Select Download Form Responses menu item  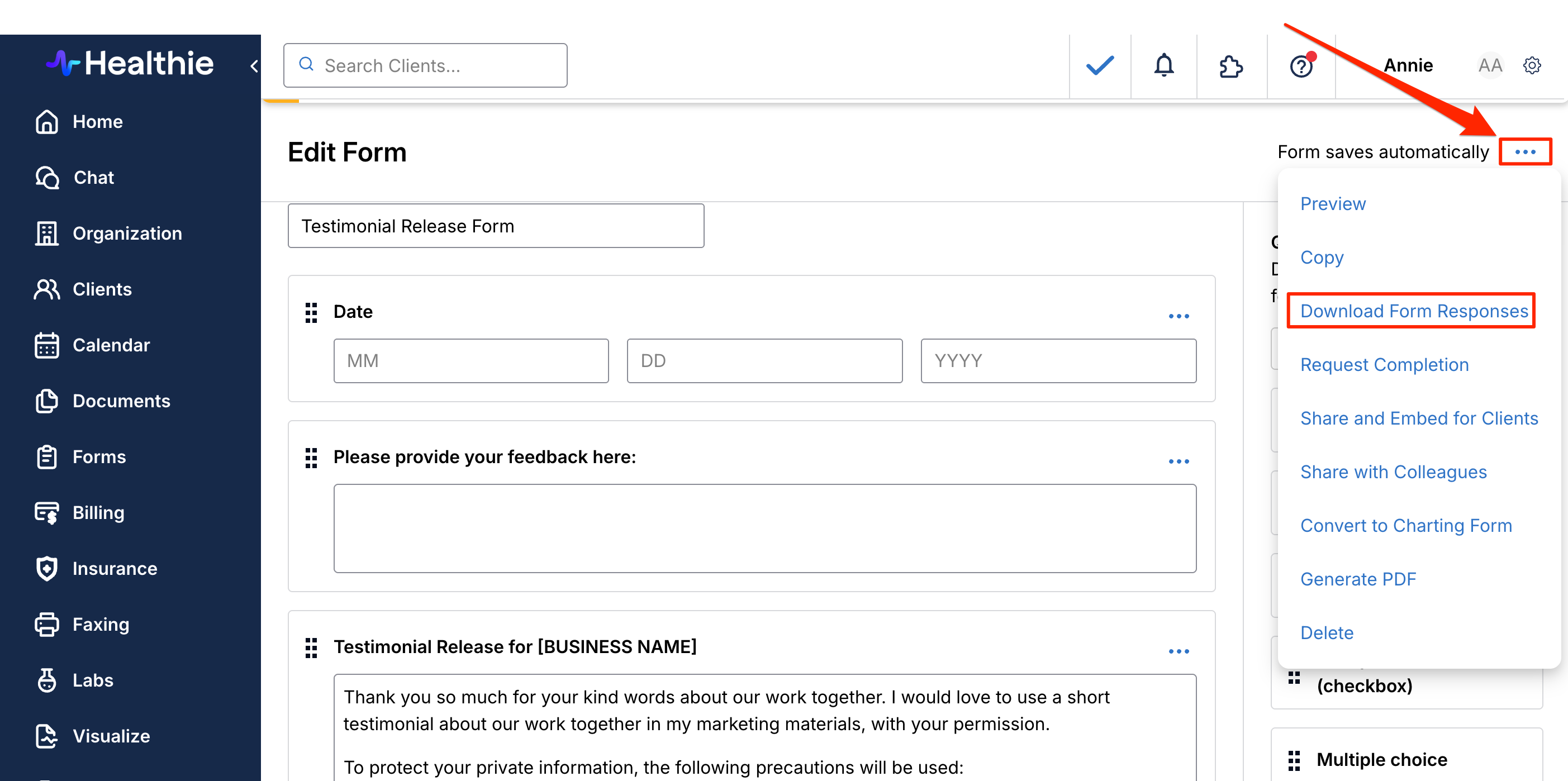tap(1413, 311)
